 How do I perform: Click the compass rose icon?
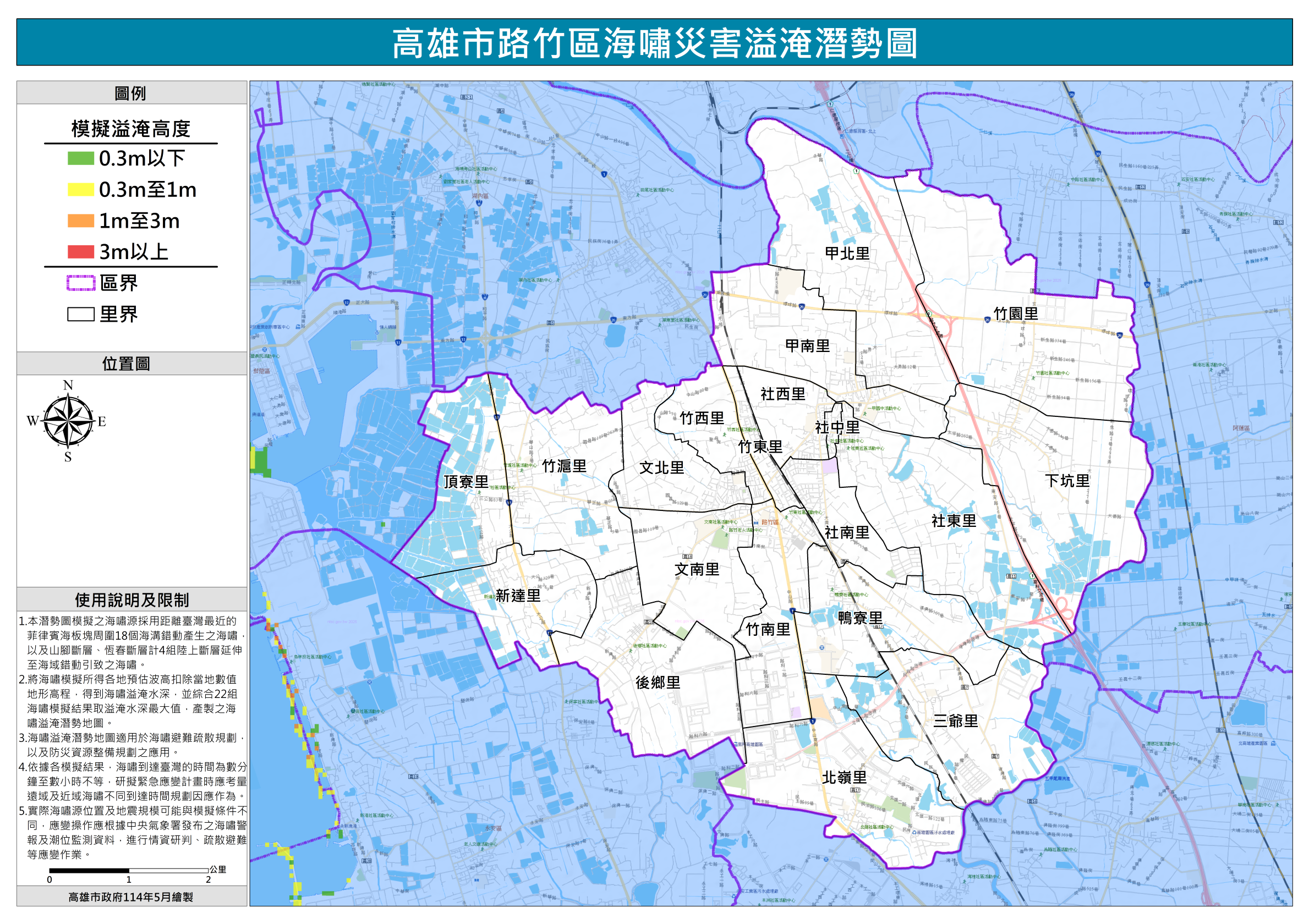68,421
